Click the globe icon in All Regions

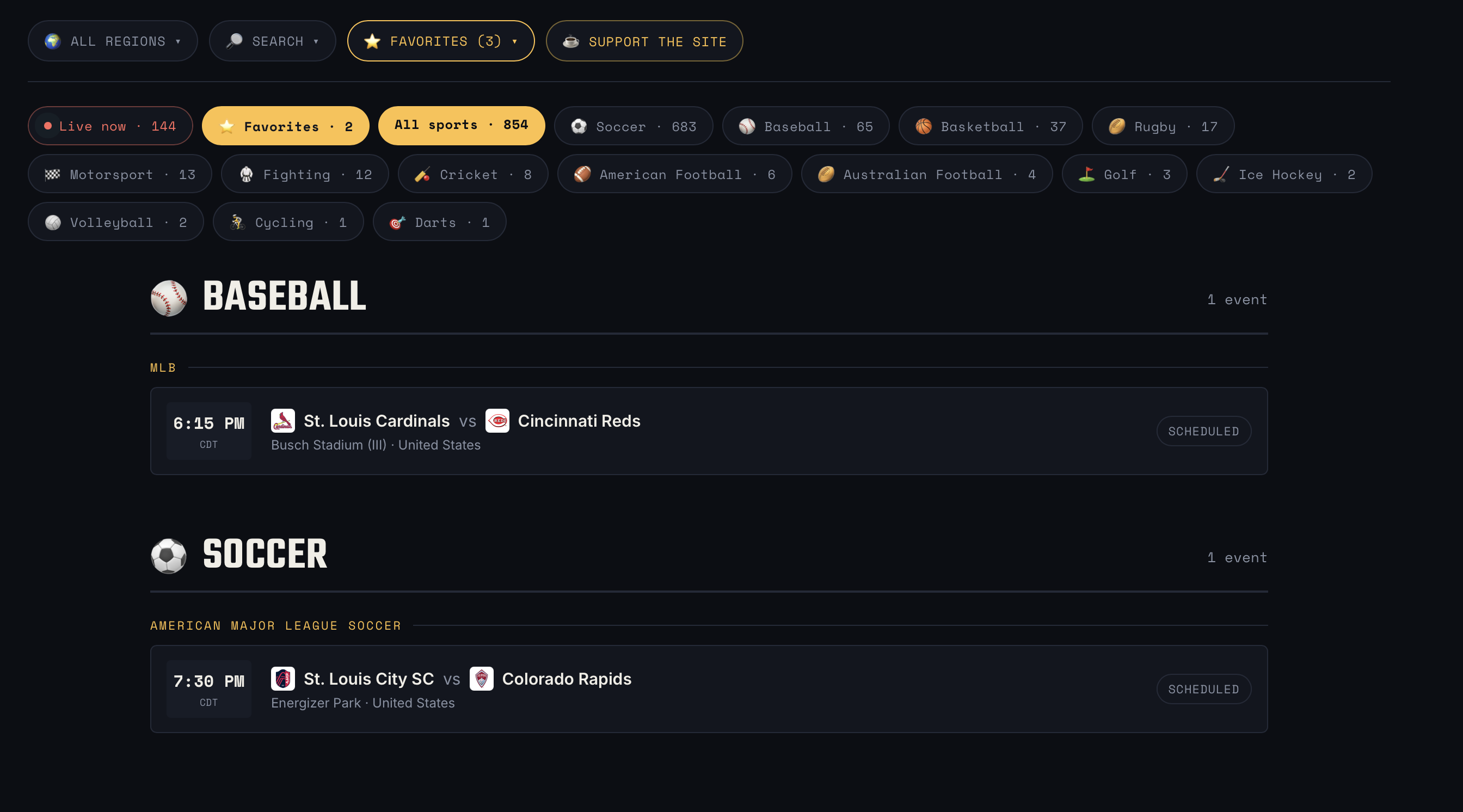point(53,41)
